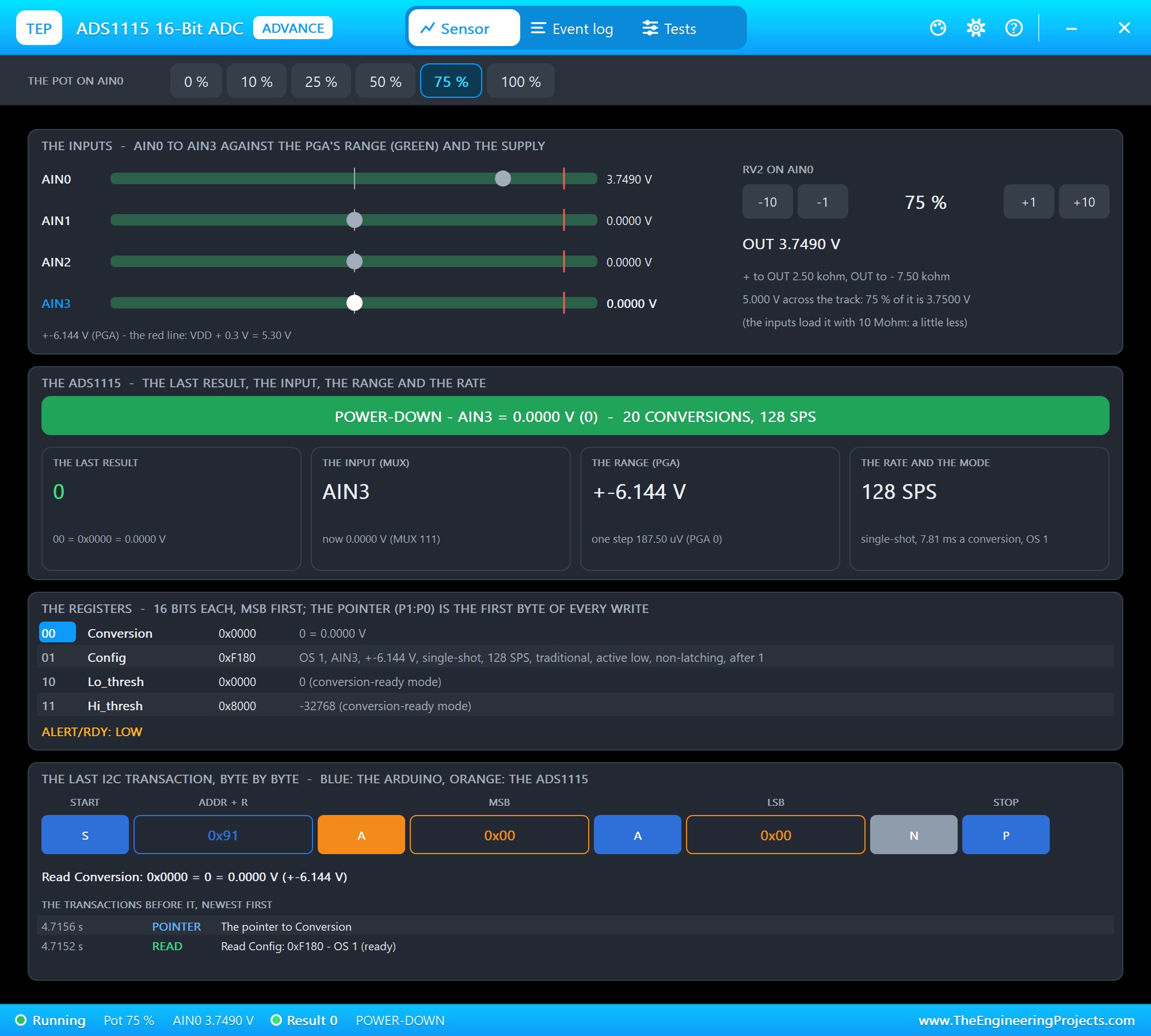Open the Event log tab
The image size is (1151, 1036).
pyautogui.click(x=572, y=28)
